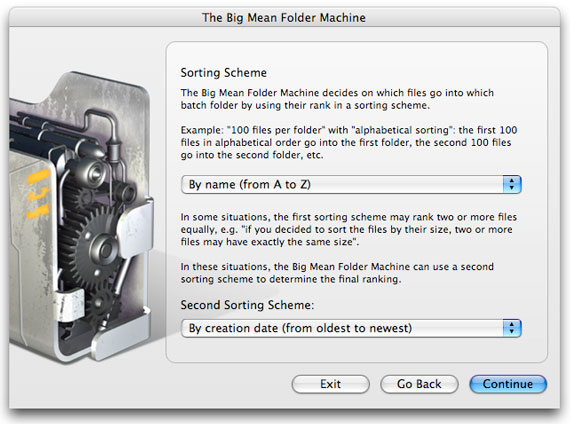Image resolution: width=570 pixels, height=424 pixels.
Task: Click the folder machine artwork image
Action: pos(82,217)
